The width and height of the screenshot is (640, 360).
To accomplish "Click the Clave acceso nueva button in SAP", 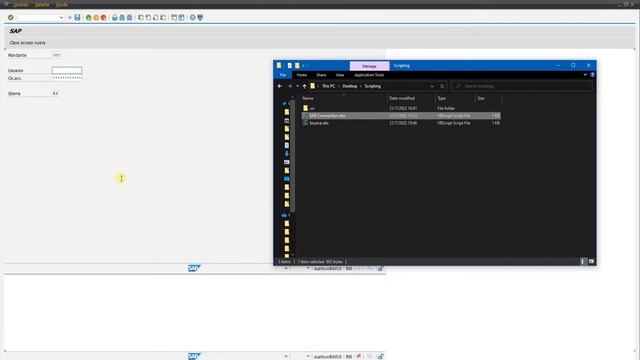I will [x=28, y=43].
